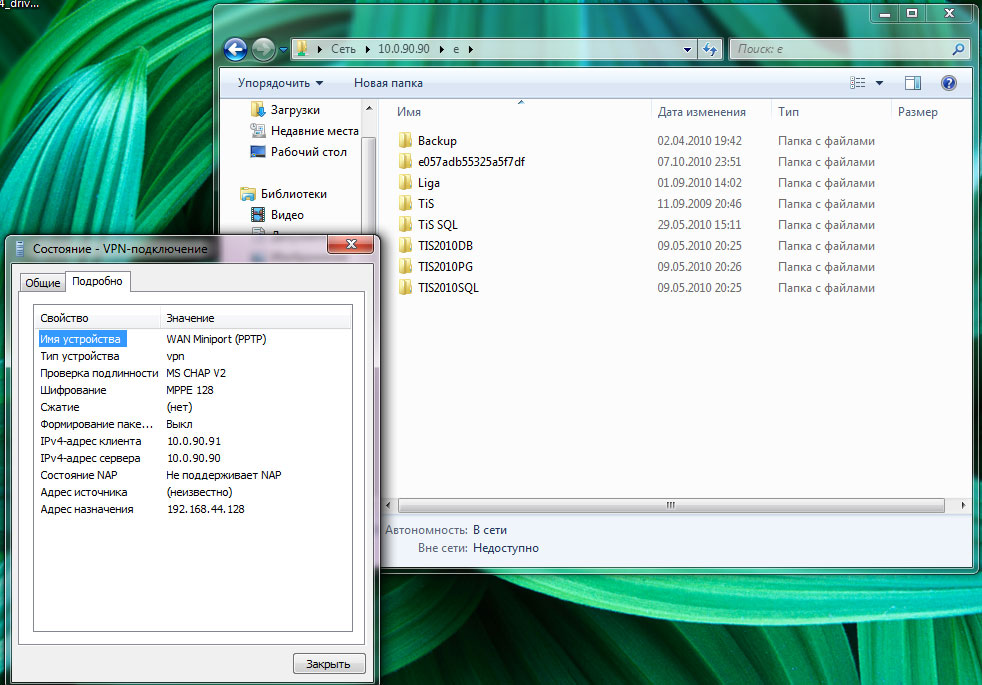Select Рабочий стол in navigation pane

[308, 152]
